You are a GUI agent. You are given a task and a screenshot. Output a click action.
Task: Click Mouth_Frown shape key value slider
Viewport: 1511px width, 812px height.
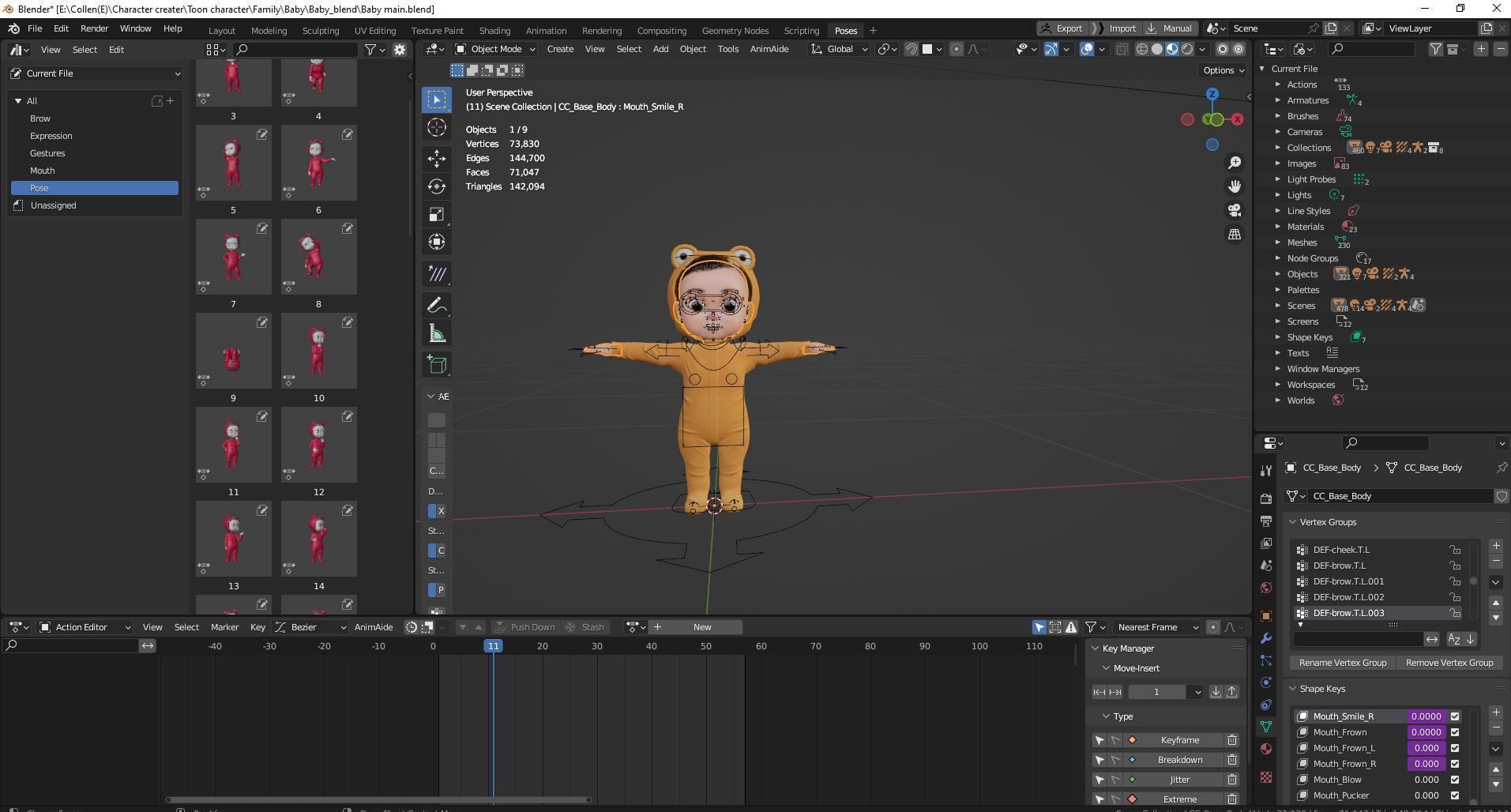(x=1426, y=732)
